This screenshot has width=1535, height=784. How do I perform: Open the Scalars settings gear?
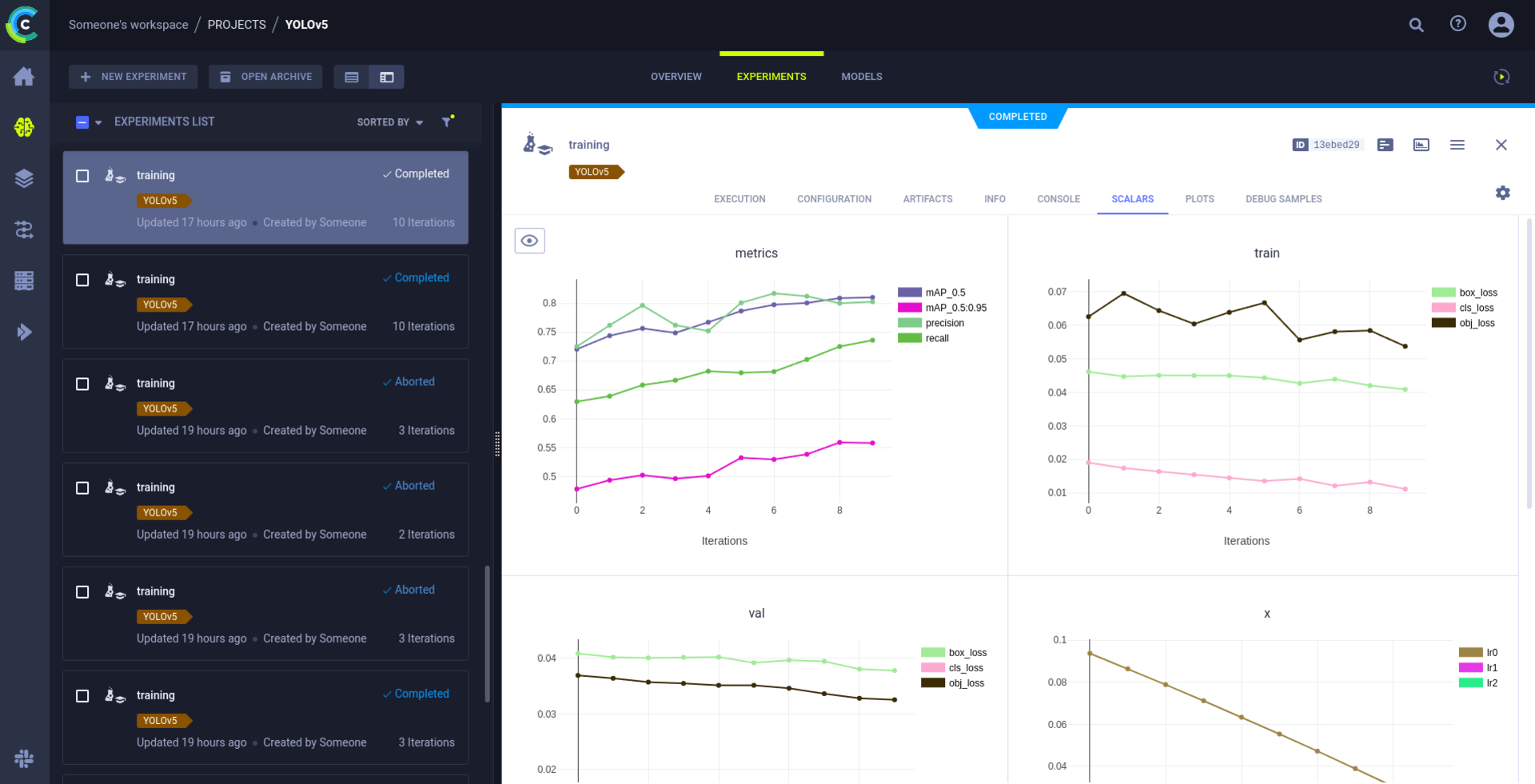[1504, 193]
